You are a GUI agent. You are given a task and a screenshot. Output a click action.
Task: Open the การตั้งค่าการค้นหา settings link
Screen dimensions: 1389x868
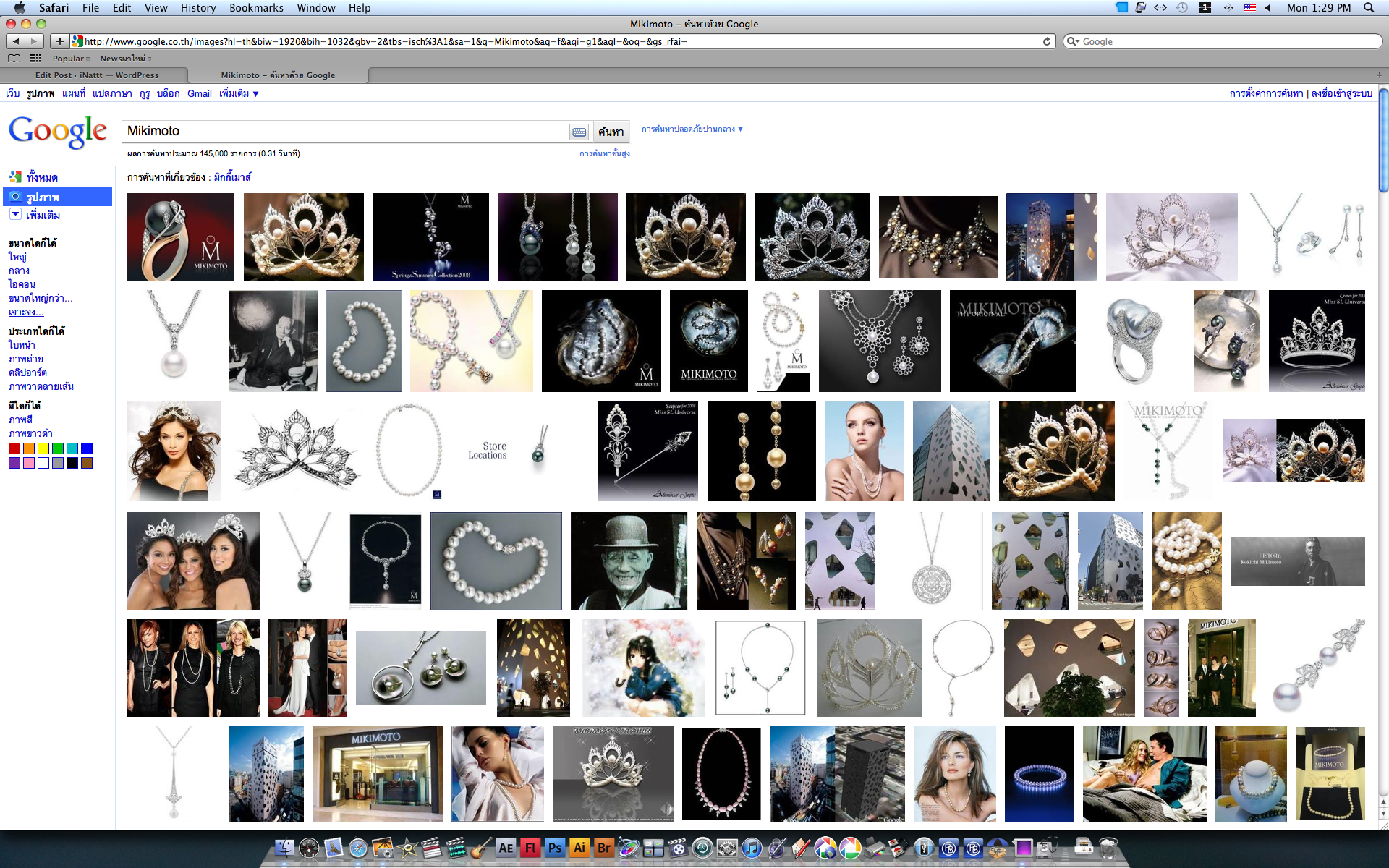point(1266,93)
